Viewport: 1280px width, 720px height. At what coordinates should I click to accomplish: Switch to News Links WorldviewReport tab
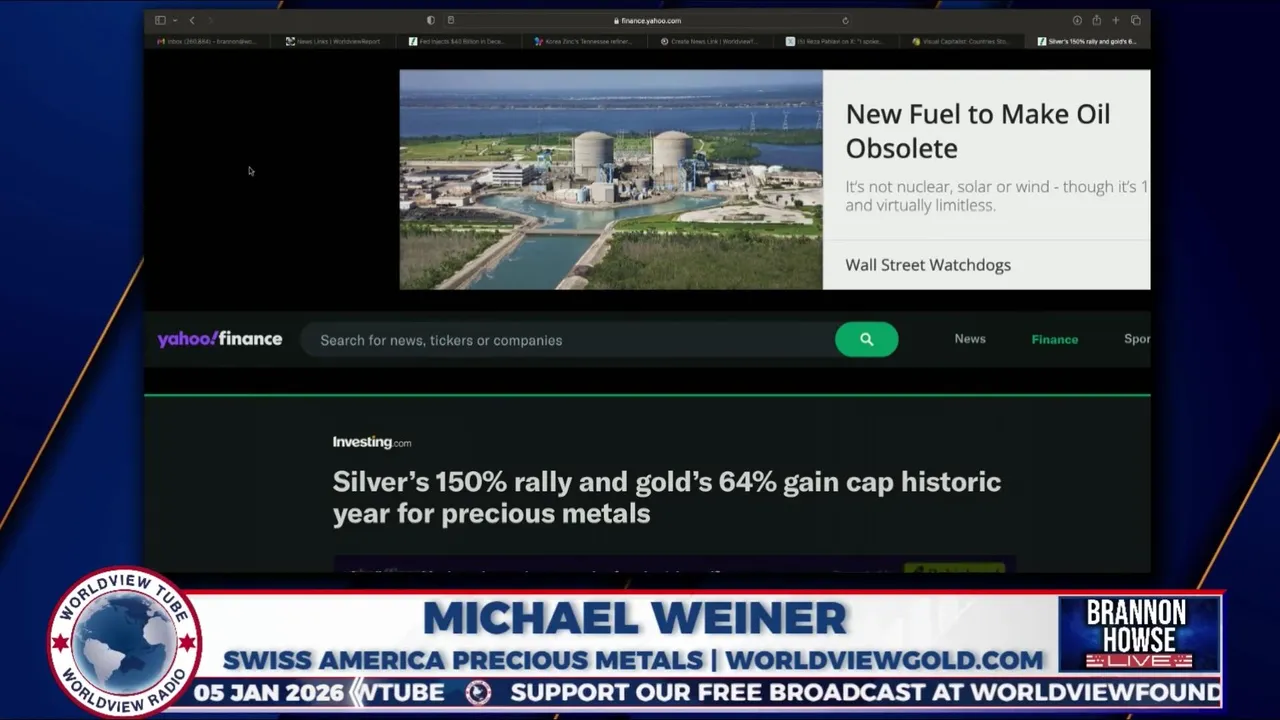333,41
